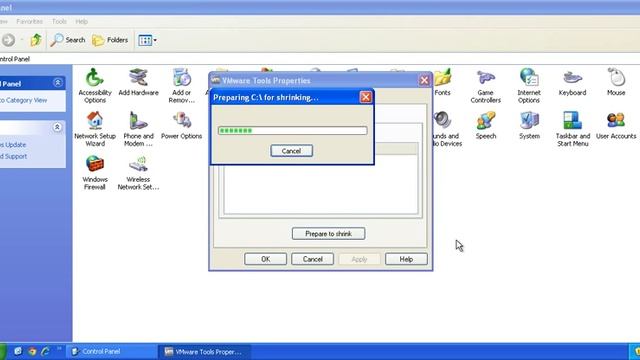This screenshot has height=360, width=640.
Task: Click OK in VMware Tools Properties
Action: click(265, 259)
